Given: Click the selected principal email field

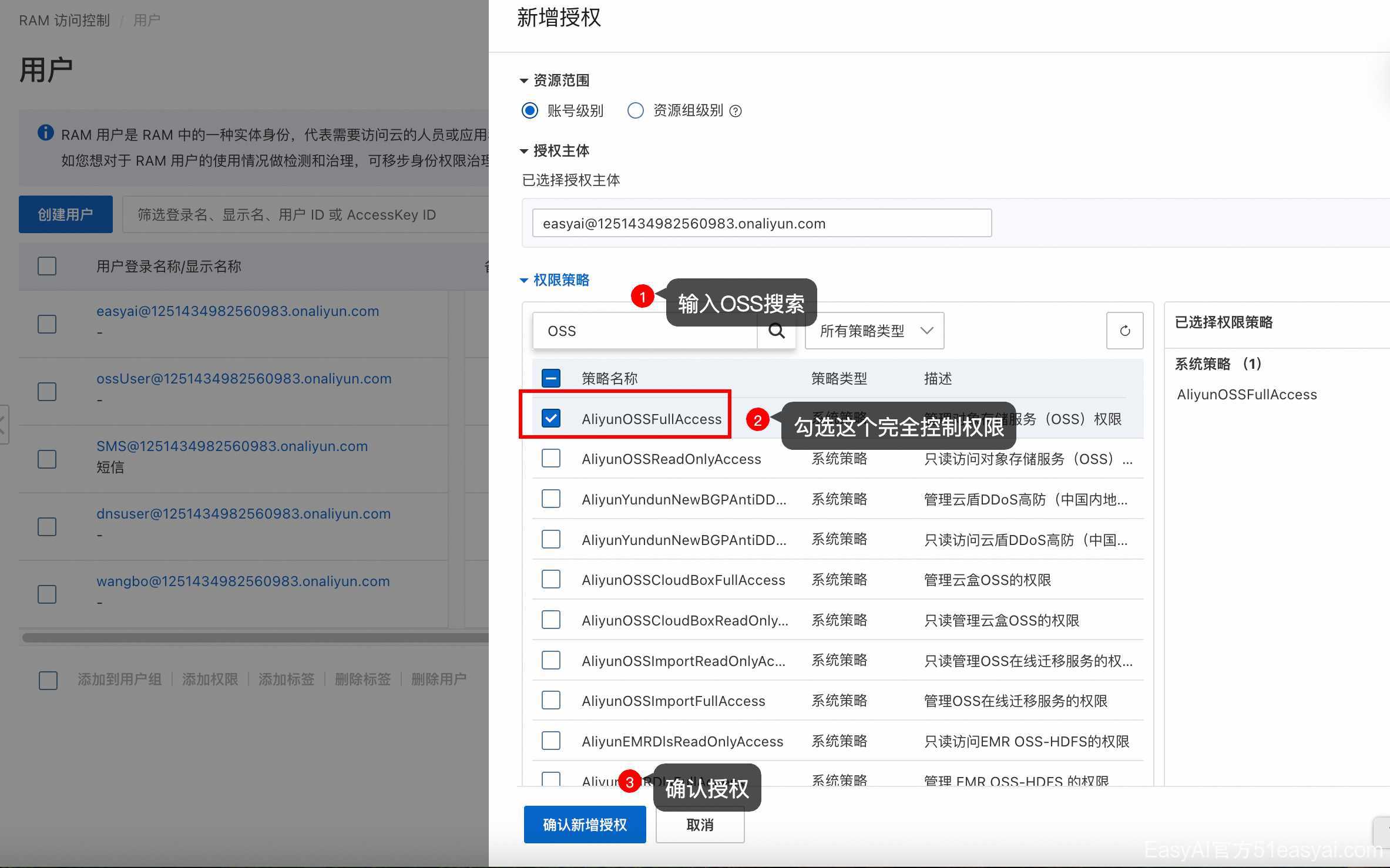Looking at the screenshot, I should (x=762, y=223).
